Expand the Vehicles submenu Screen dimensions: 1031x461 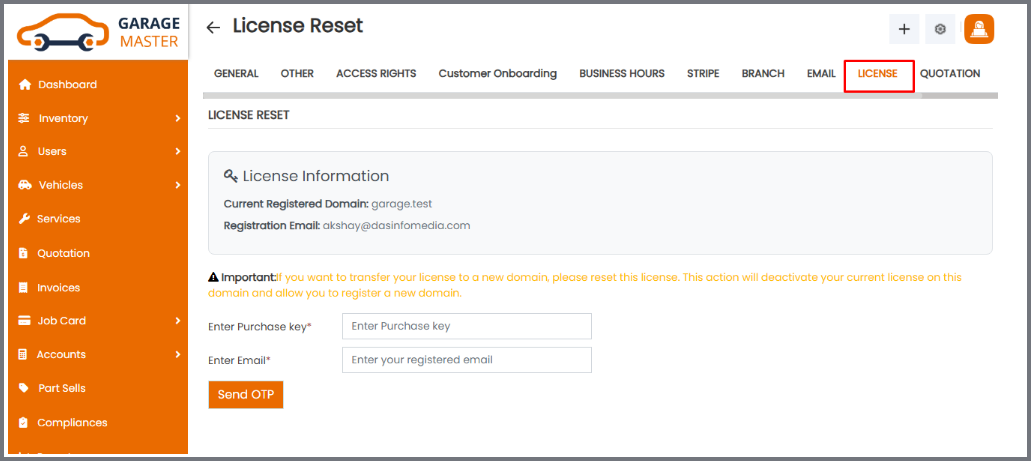[x=177, y=185]
